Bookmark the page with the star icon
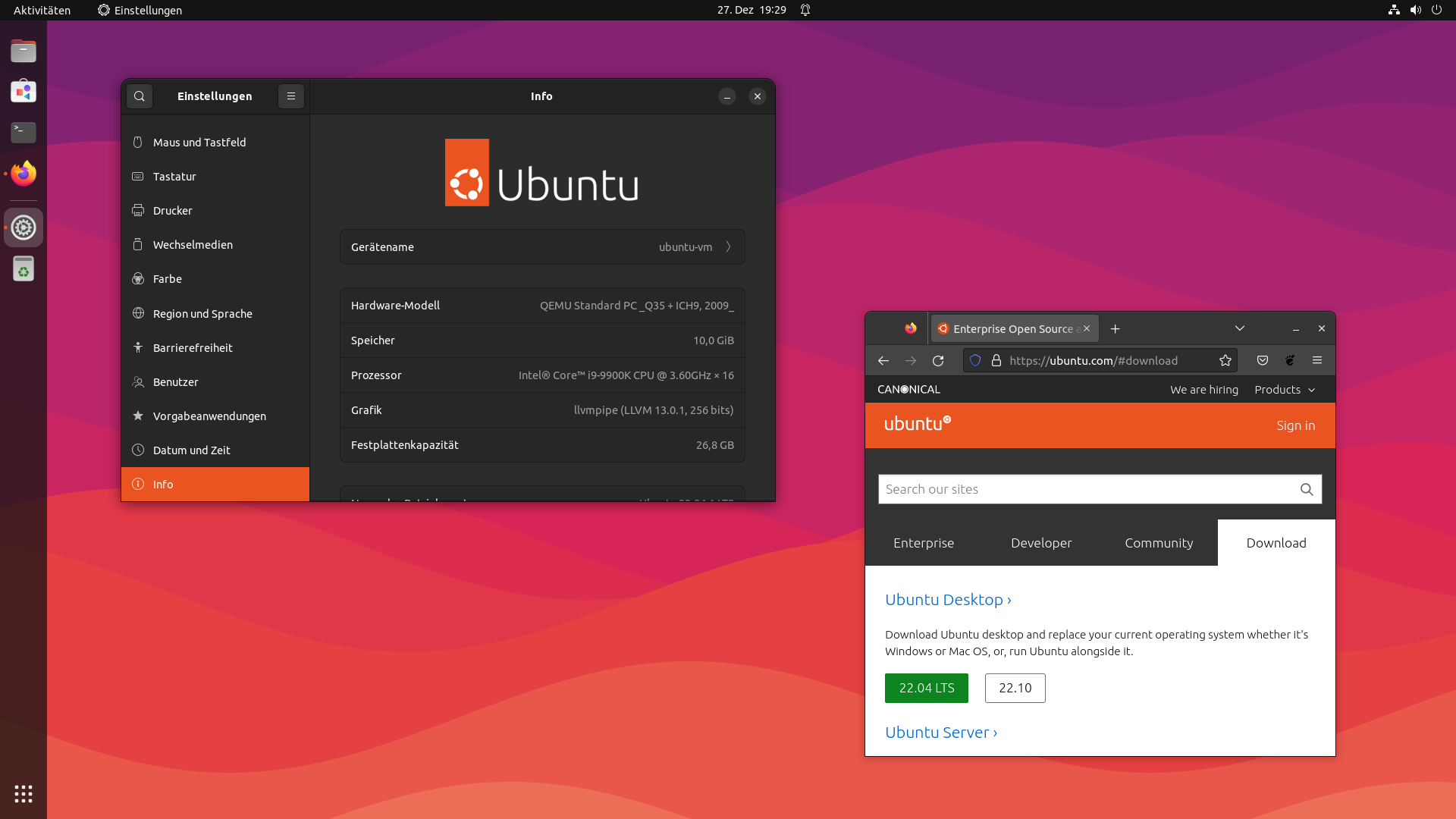1456x819 pixels. (x=1225, y=360)
